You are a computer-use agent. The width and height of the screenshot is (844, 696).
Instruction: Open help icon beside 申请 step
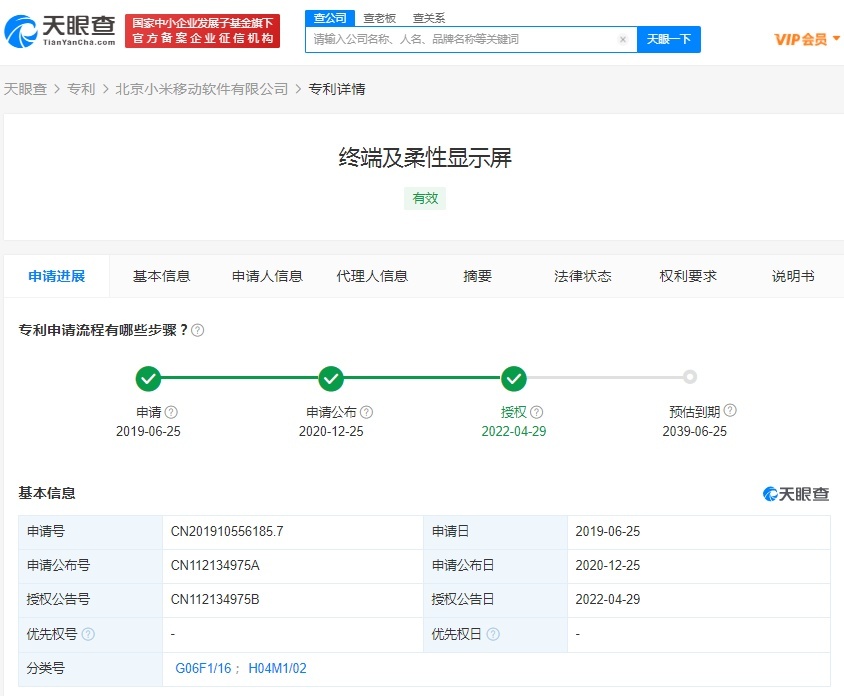tap(171, 412)
